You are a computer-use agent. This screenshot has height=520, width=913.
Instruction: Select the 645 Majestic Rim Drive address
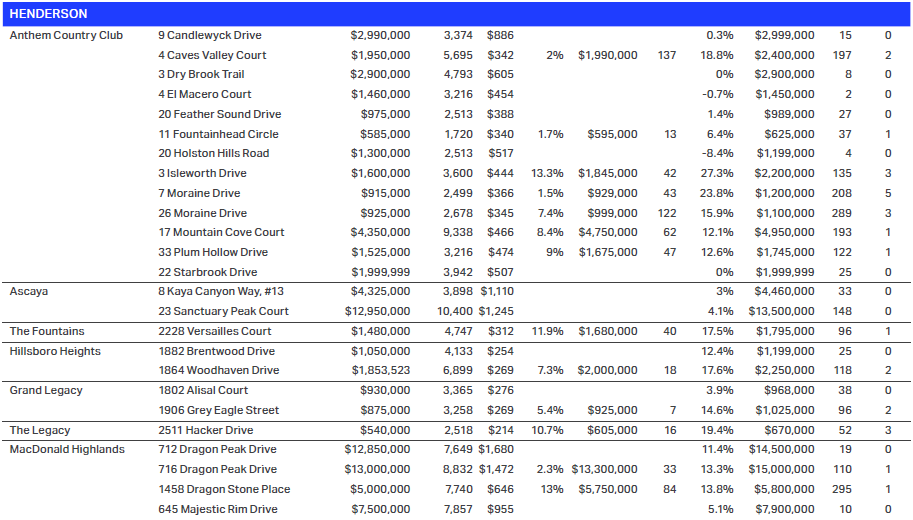[217, 509]
